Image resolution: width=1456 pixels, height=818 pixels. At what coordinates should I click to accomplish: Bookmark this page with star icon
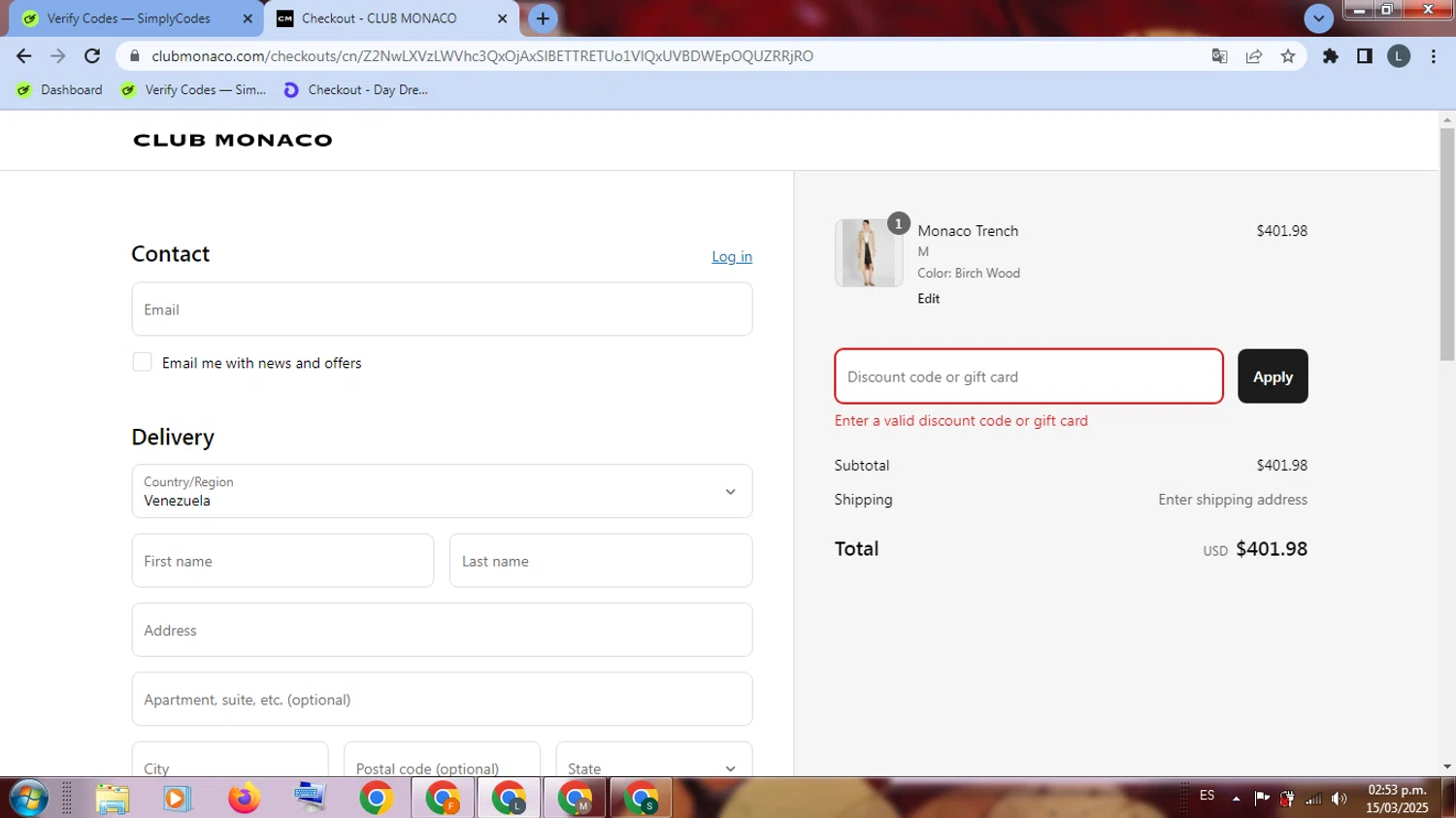pos(1288,56)
